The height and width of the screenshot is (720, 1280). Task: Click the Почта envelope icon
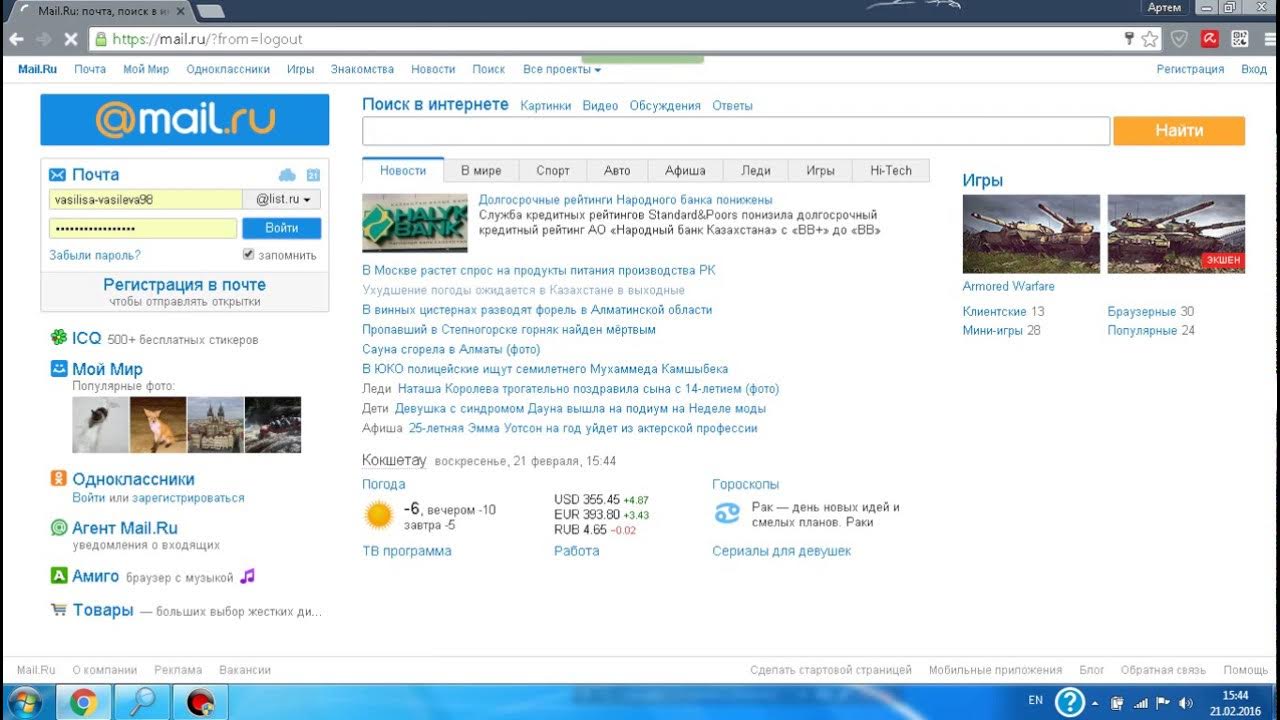tap(57, 174)
